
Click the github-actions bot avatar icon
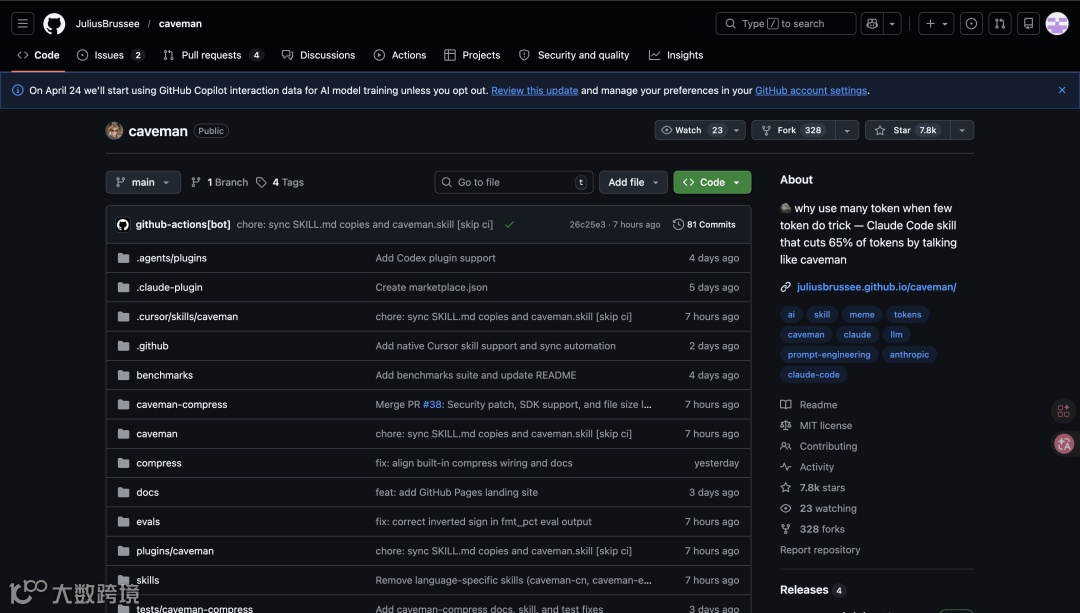click(123, 225)
